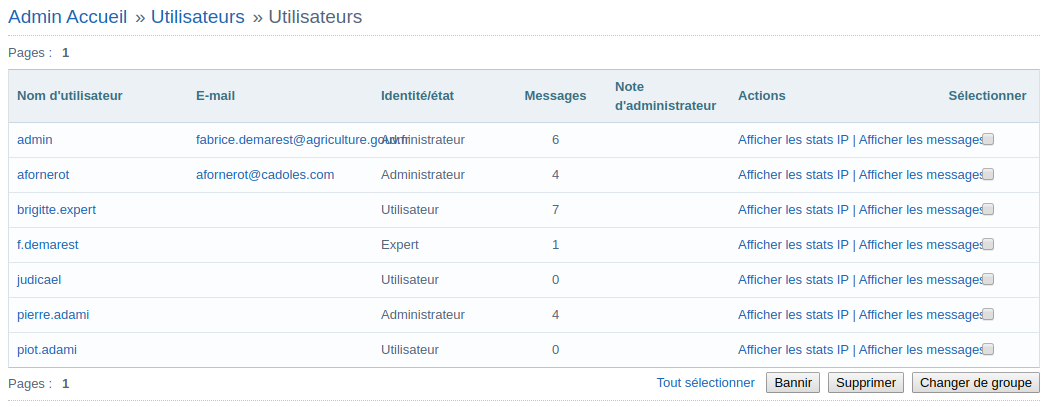The width and height of the screenshot is (1051, 407).
Task: Open IP stats for f.demarest
Action: 793,245
